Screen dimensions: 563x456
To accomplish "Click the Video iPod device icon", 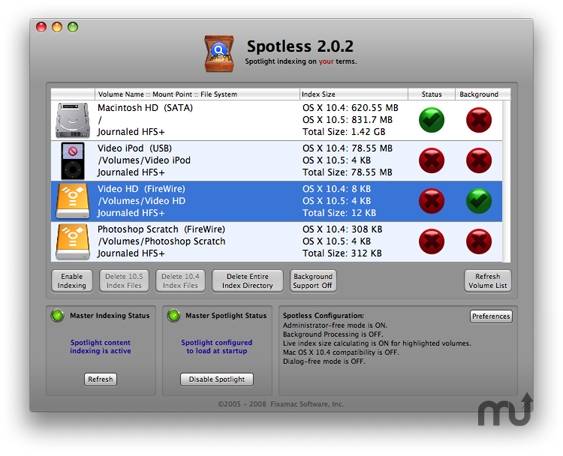I will (x=73, y=160).
